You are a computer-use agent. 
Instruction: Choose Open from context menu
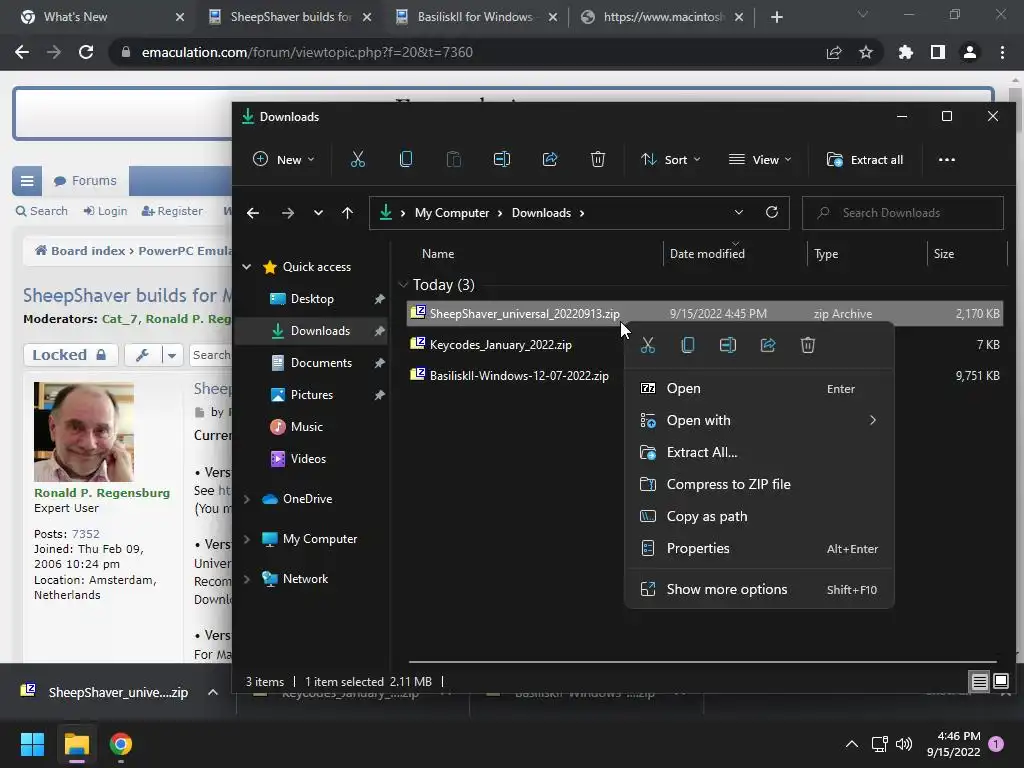(x=759, y=389)
